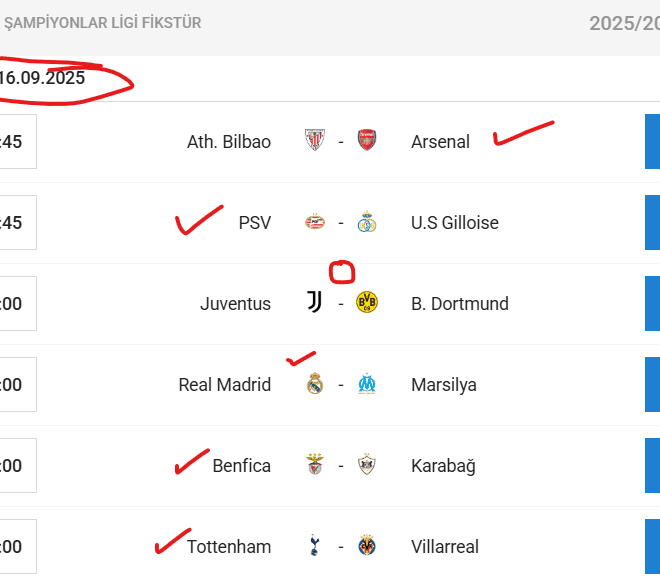Image resolution: width=660 pixels, height=585 pixels.
Task: Click the Juventus club logo
Action: (x=315, y=303)
